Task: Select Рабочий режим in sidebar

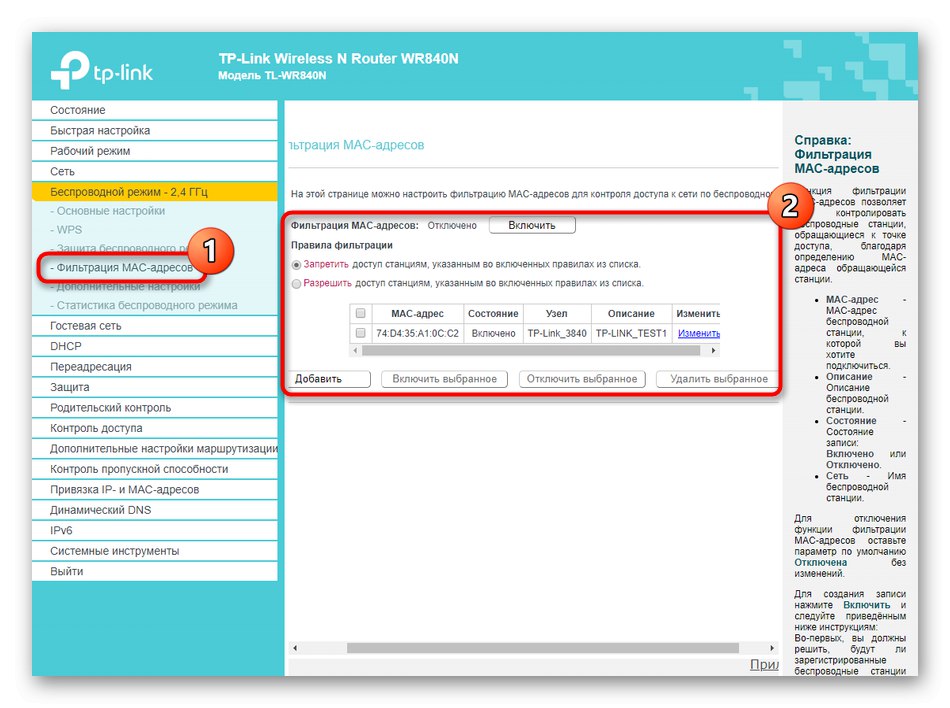Action: (x=154, y=151)
